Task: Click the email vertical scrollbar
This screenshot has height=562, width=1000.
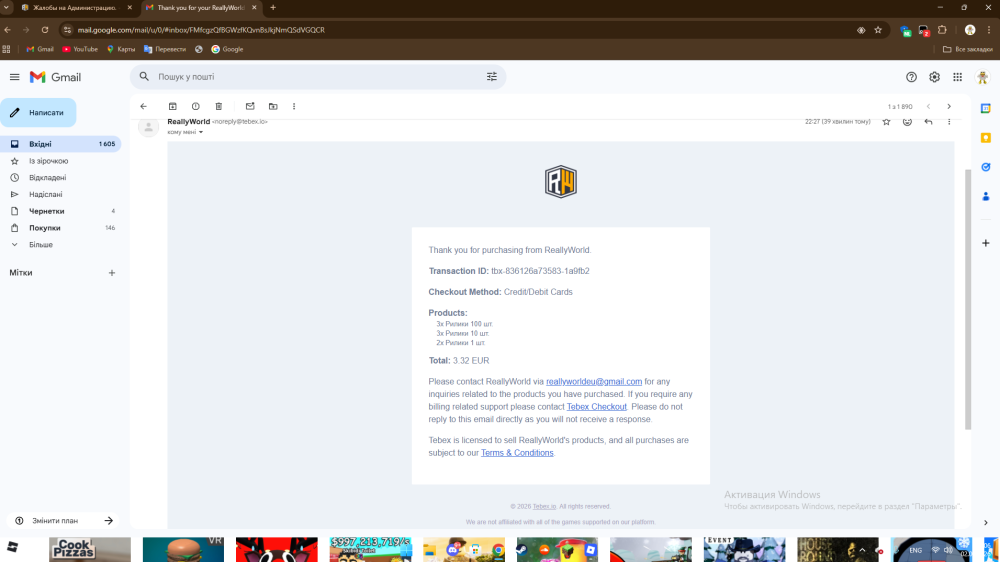Action: click(968, 300)
